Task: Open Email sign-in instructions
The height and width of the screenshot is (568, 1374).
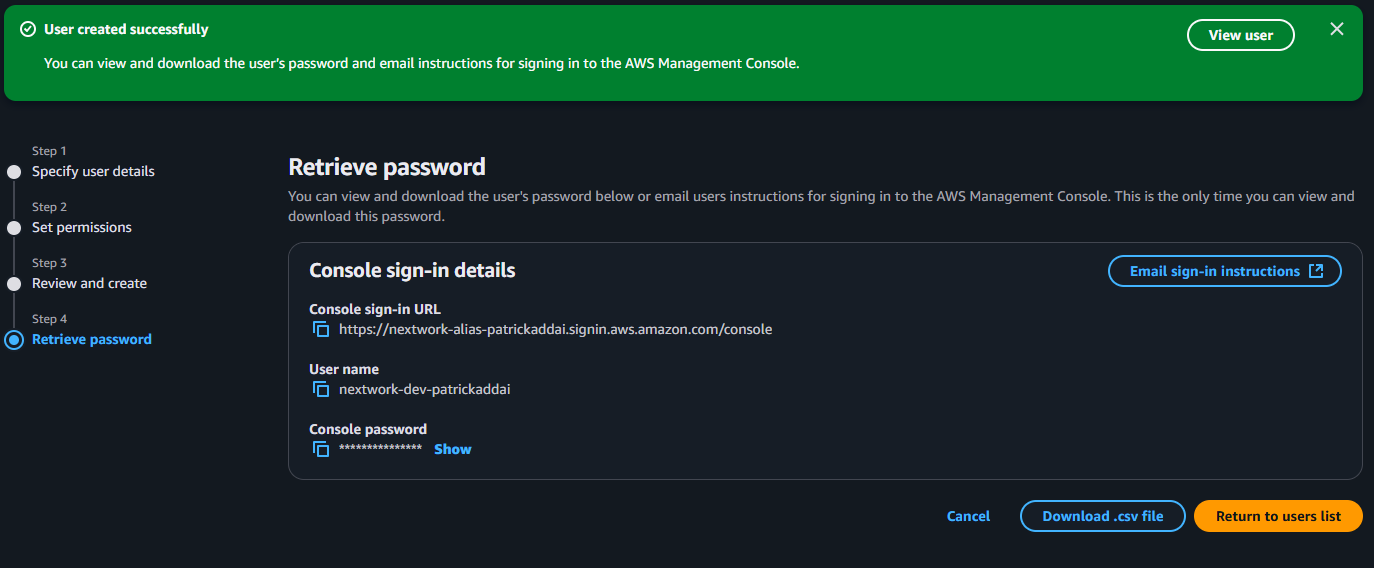Action: click(x=1214, y=271)
